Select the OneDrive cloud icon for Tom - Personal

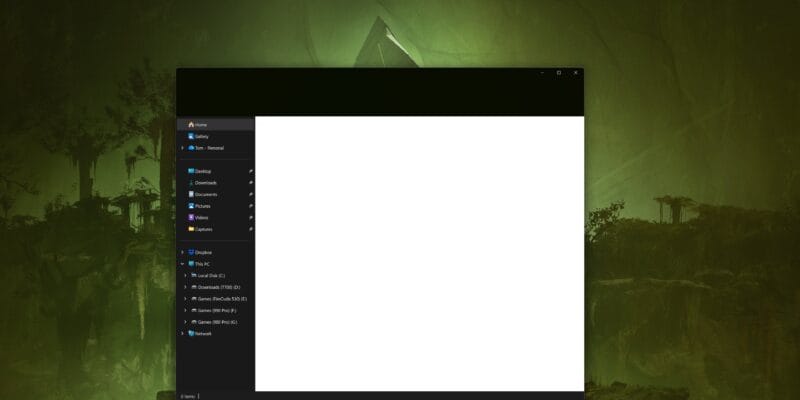click(x=191, y=148)
